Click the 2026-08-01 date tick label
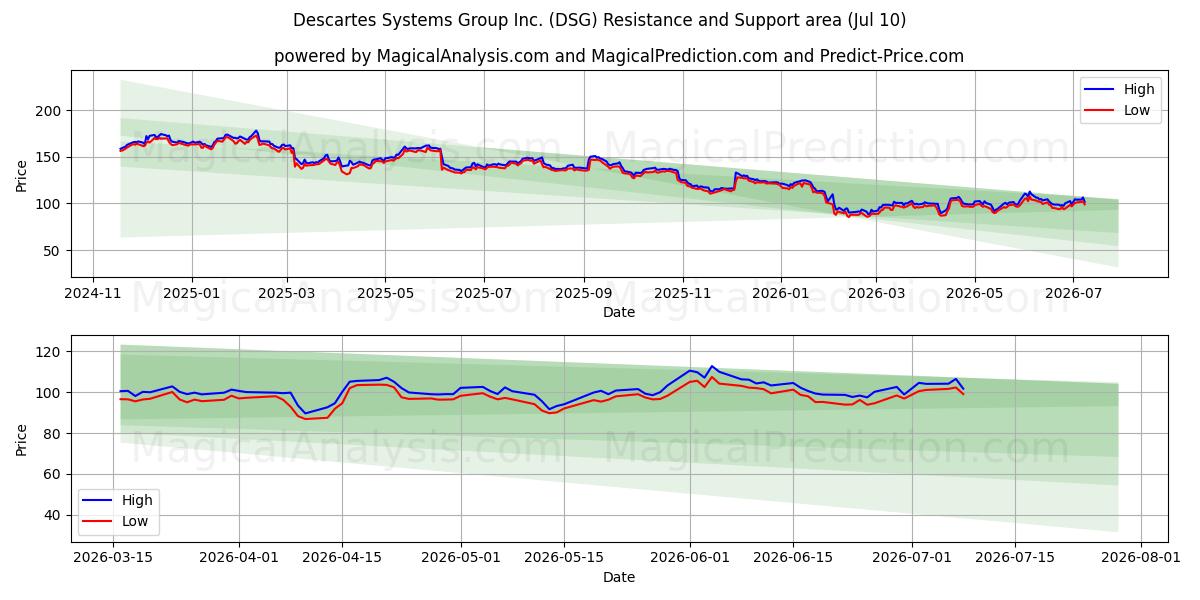1200x600 pixels. 1141,559
